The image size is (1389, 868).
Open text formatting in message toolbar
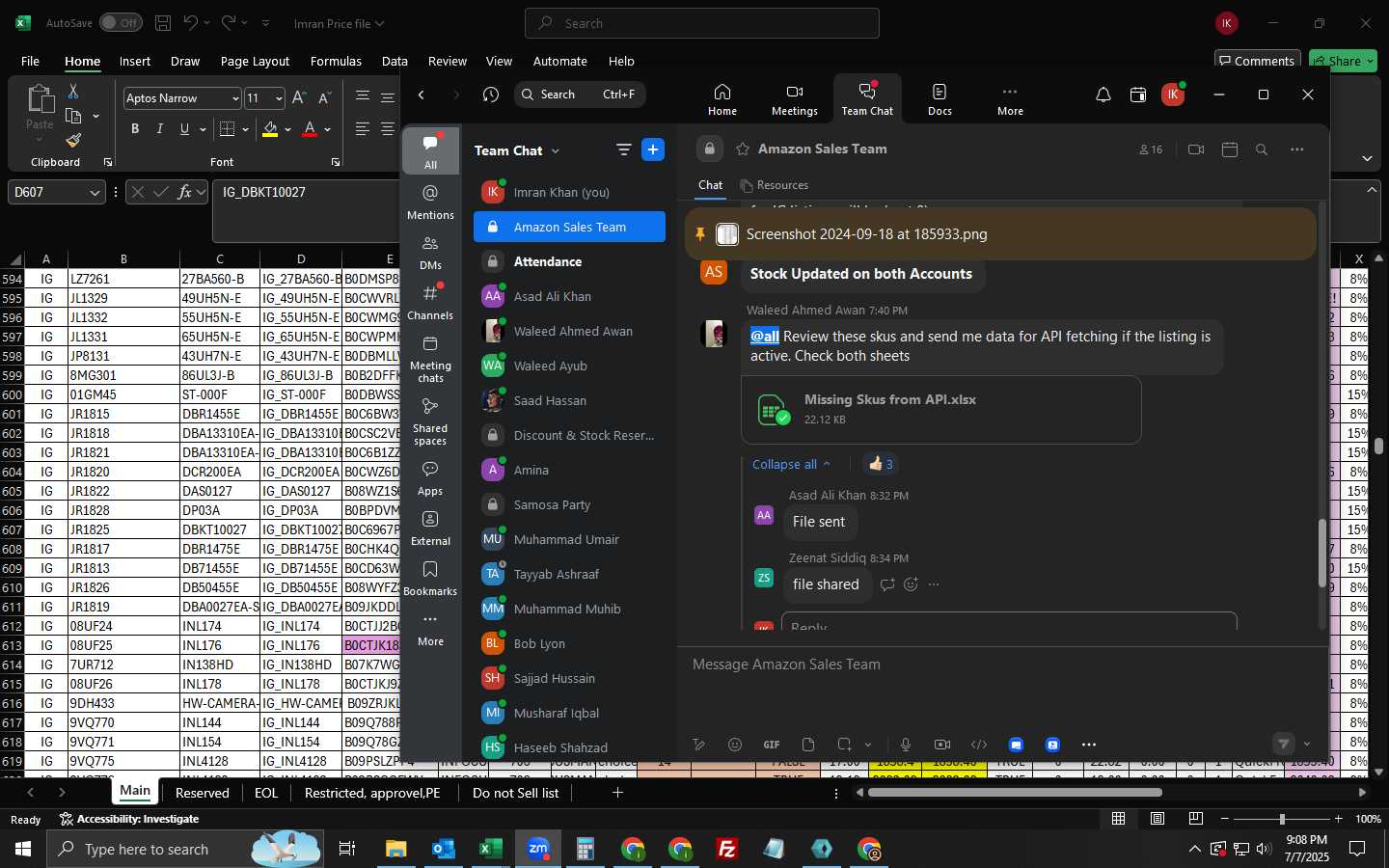click(x=699, y=745)
